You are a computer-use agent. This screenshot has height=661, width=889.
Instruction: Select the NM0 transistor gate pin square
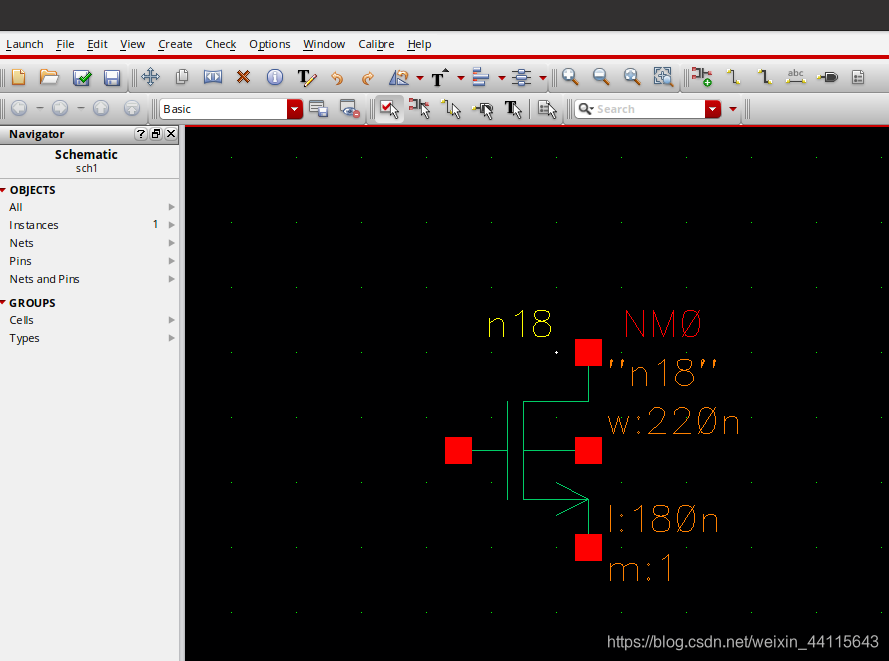pos(458,450)
